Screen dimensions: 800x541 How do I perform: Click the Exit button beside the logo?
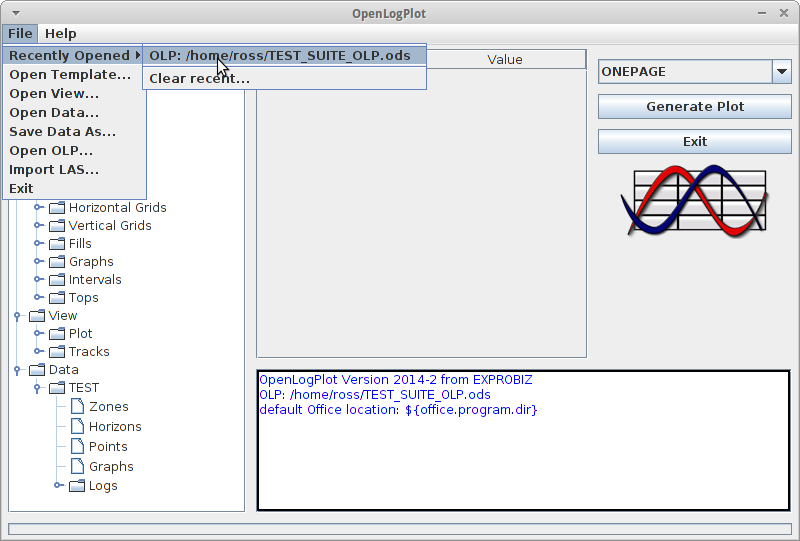[x=694, y=141]
